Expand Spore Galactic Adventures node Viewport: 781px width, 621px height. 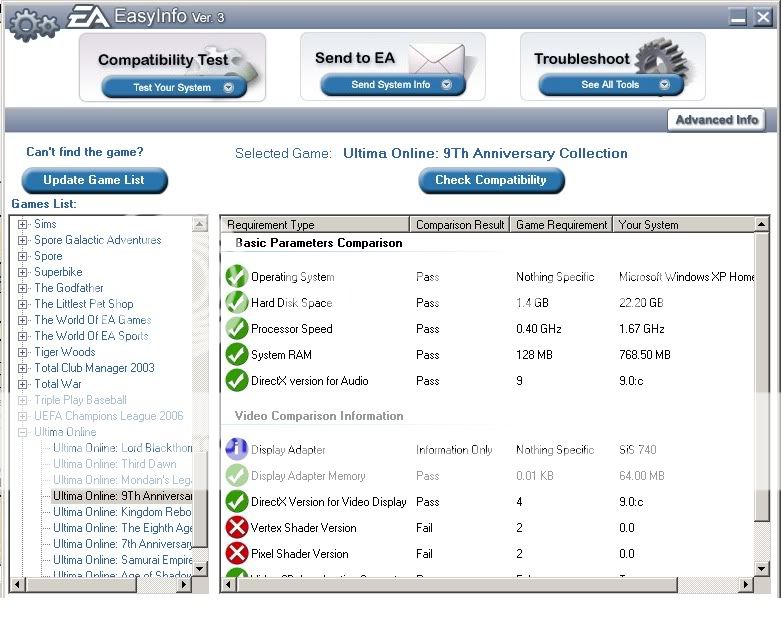tap(22, 240)
